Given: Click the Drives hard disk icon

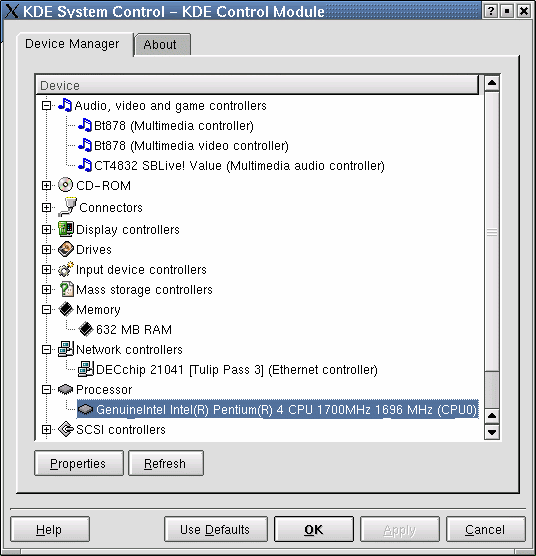Looking at the screenshot, I should (x=66, y=249).
